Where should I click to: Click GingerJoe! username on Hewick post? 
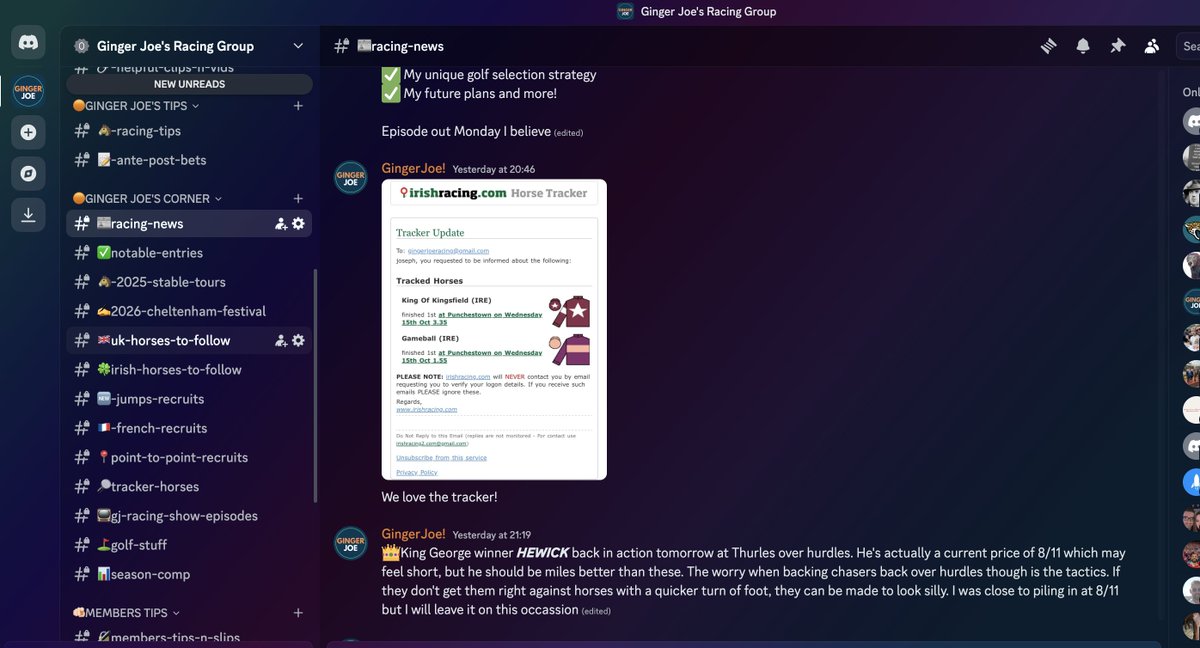[413, 534]
